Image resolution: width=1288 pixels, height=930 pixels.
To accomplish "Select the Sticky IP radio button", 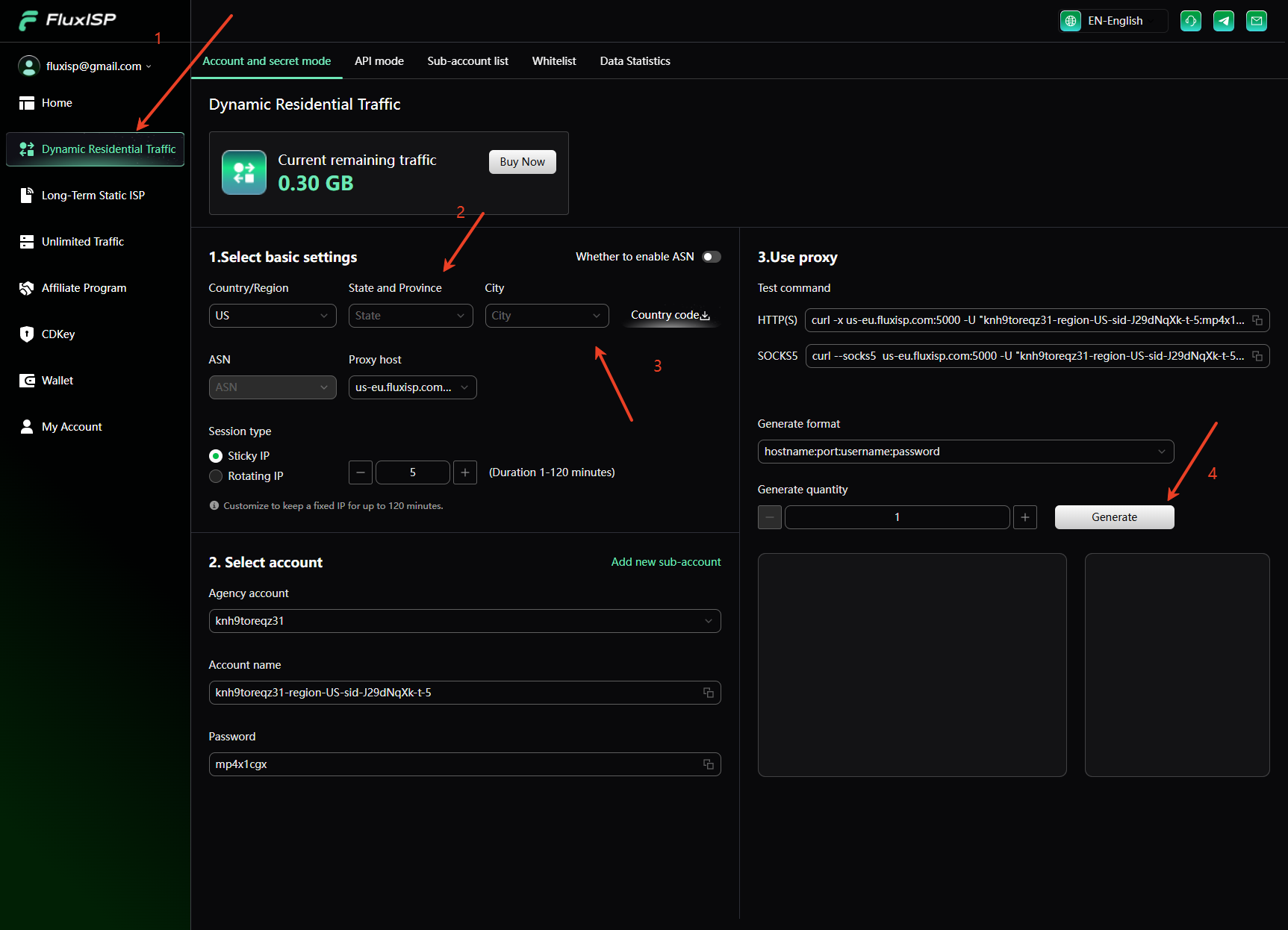I will [216, 456].
